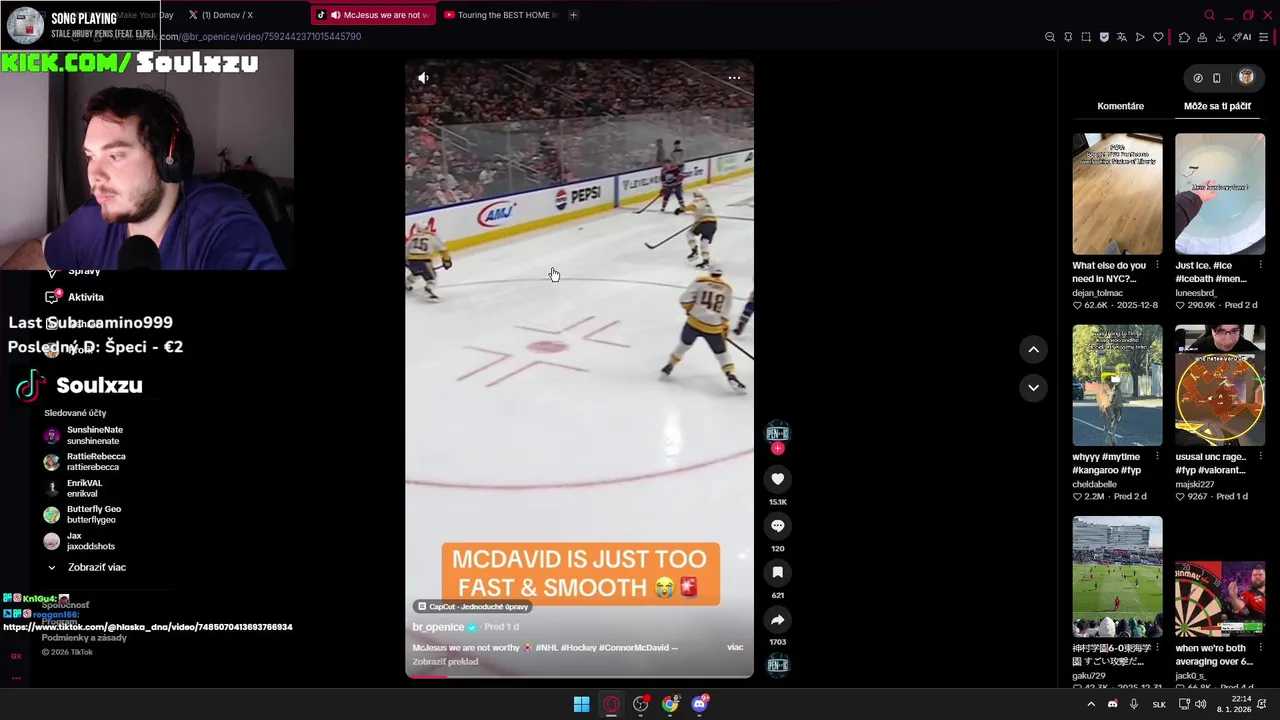1280x720 pixels.
Task: Open the br_openice author profile
Action: point(438,627)
